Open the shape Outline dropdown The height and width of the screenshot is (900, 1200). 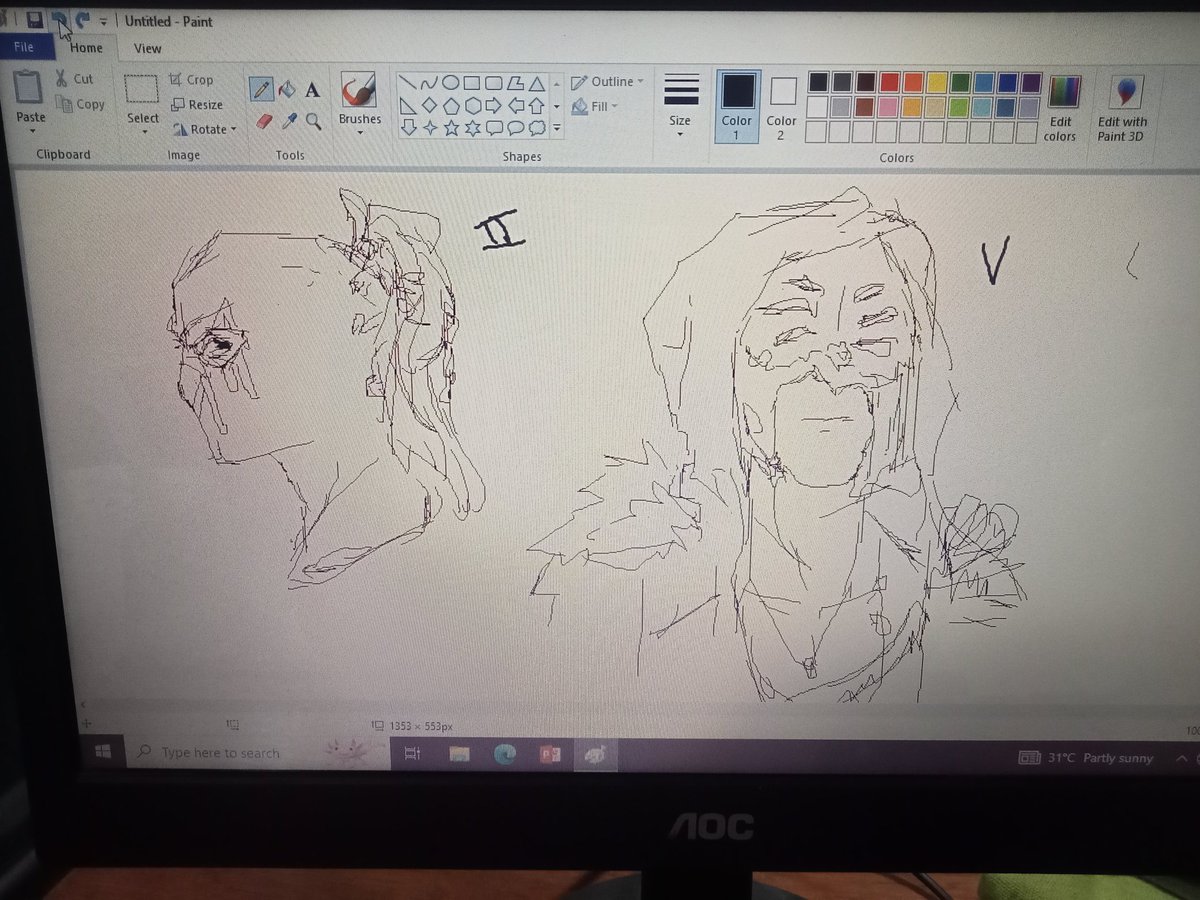tap(607, 82)
